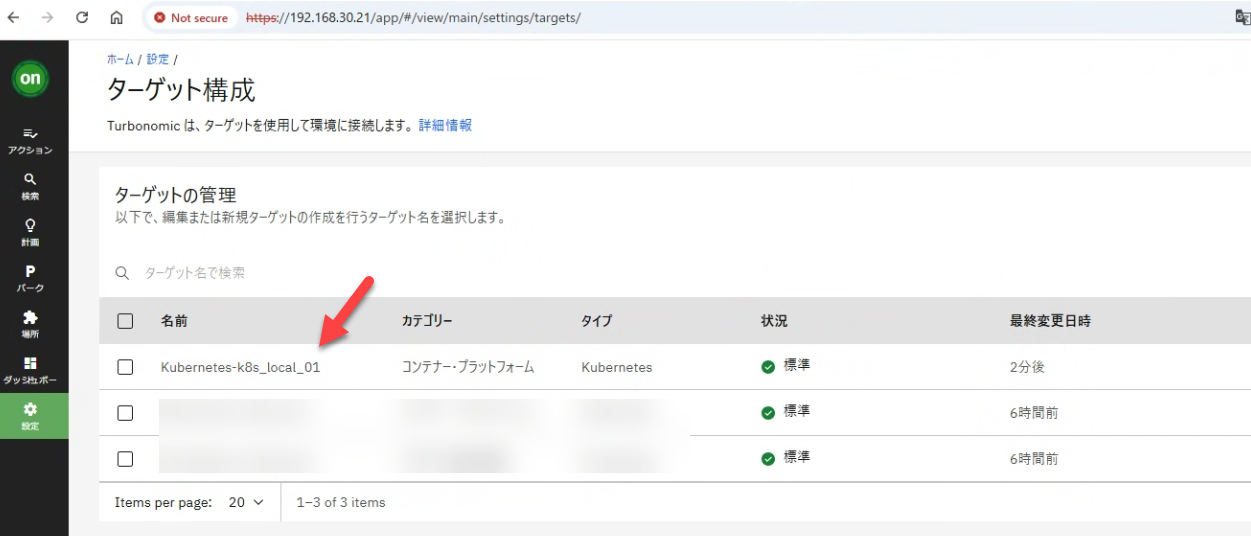Open the Items per page dropdown

pyautogui.click(x=246, y=502)
